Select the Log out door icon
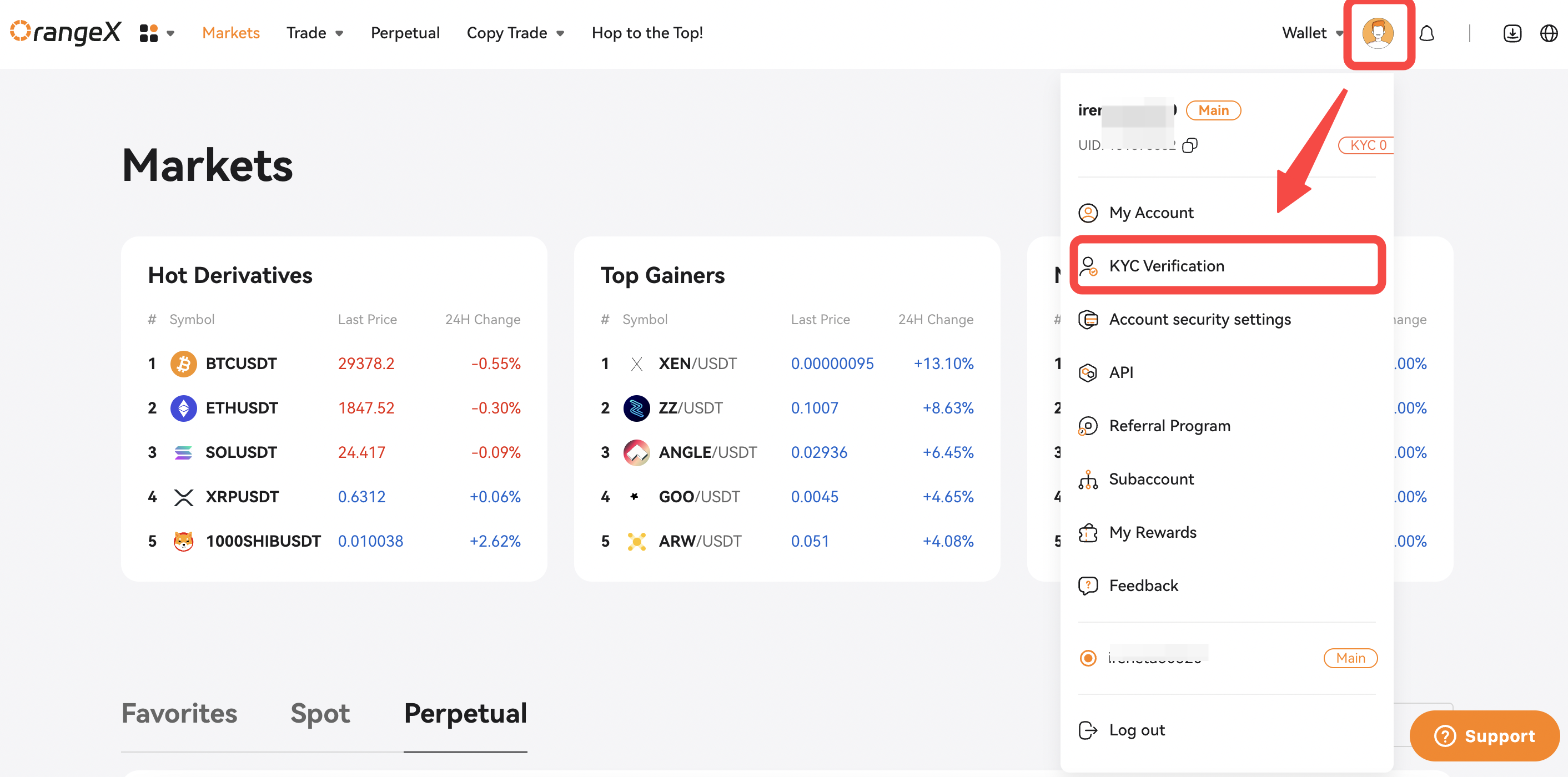The image size is (1568, 777). point(1088,730)
